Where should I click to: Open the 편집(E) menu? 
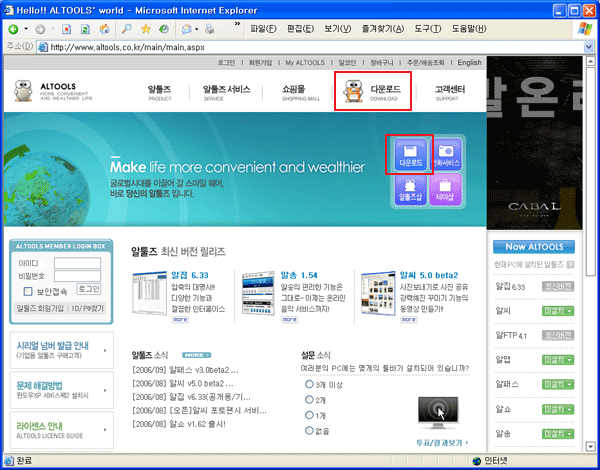300,29
